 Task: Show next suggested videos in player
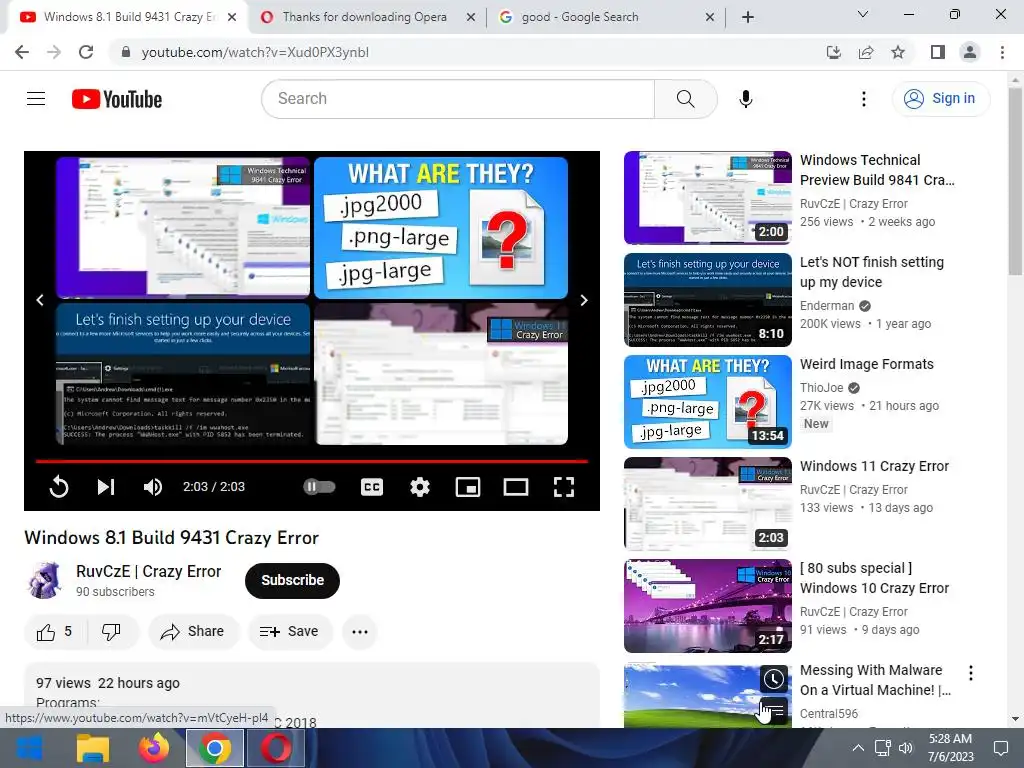click(584, 300)
